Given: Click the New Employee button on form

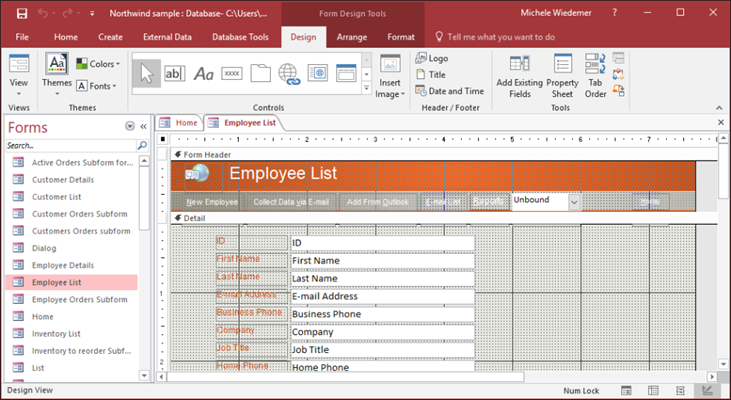Looking at the screenshot, I should point(212,202).
